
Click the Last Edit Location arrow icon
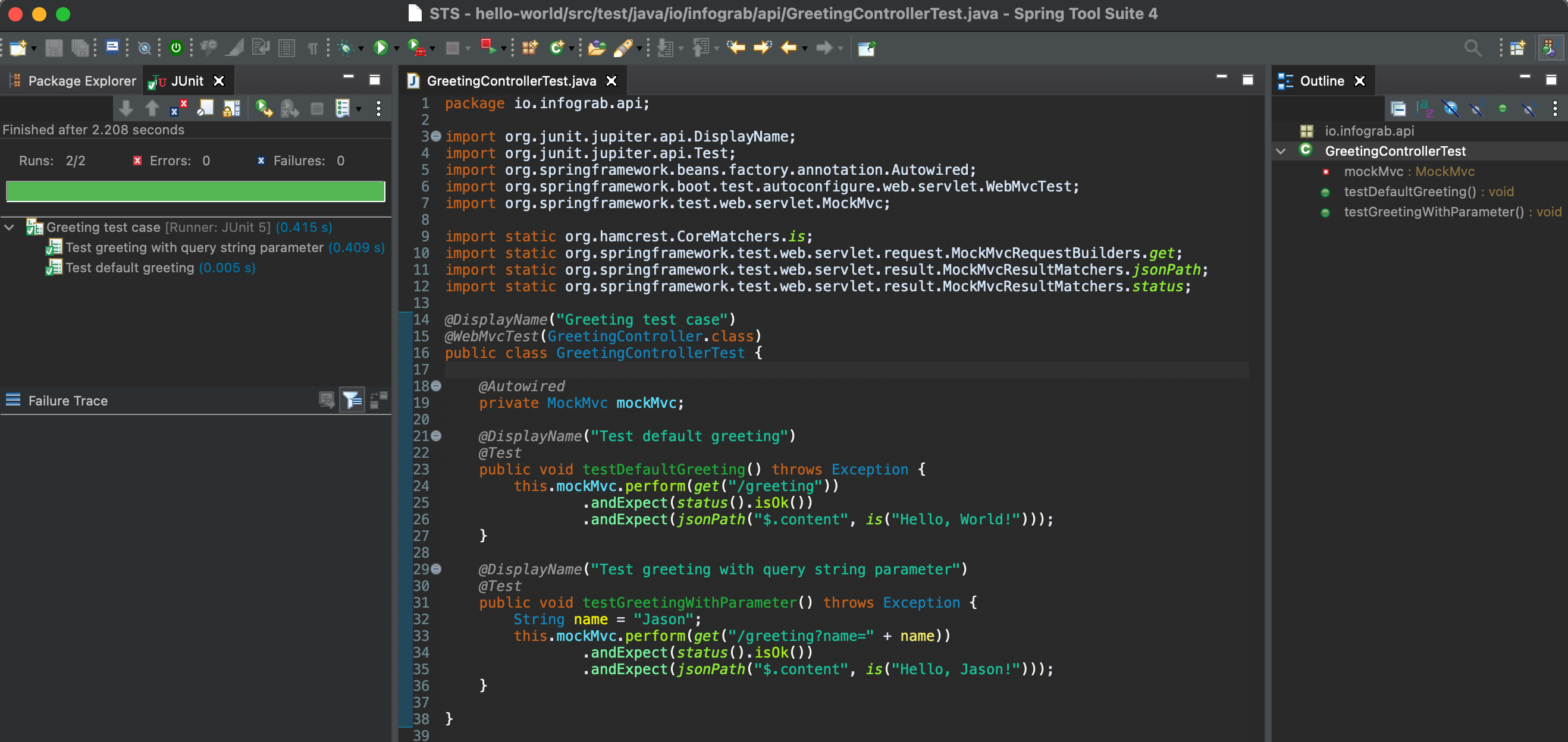735,48
